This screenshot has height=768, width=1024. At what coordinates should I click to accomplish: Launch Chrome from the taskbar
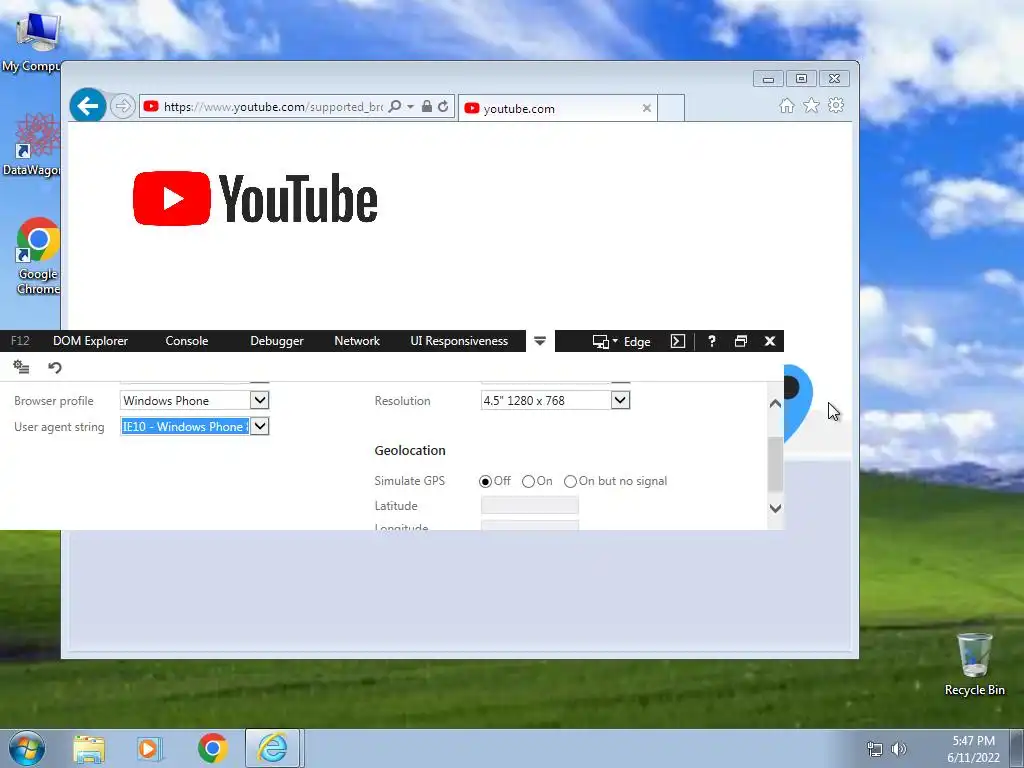(212, 748)
